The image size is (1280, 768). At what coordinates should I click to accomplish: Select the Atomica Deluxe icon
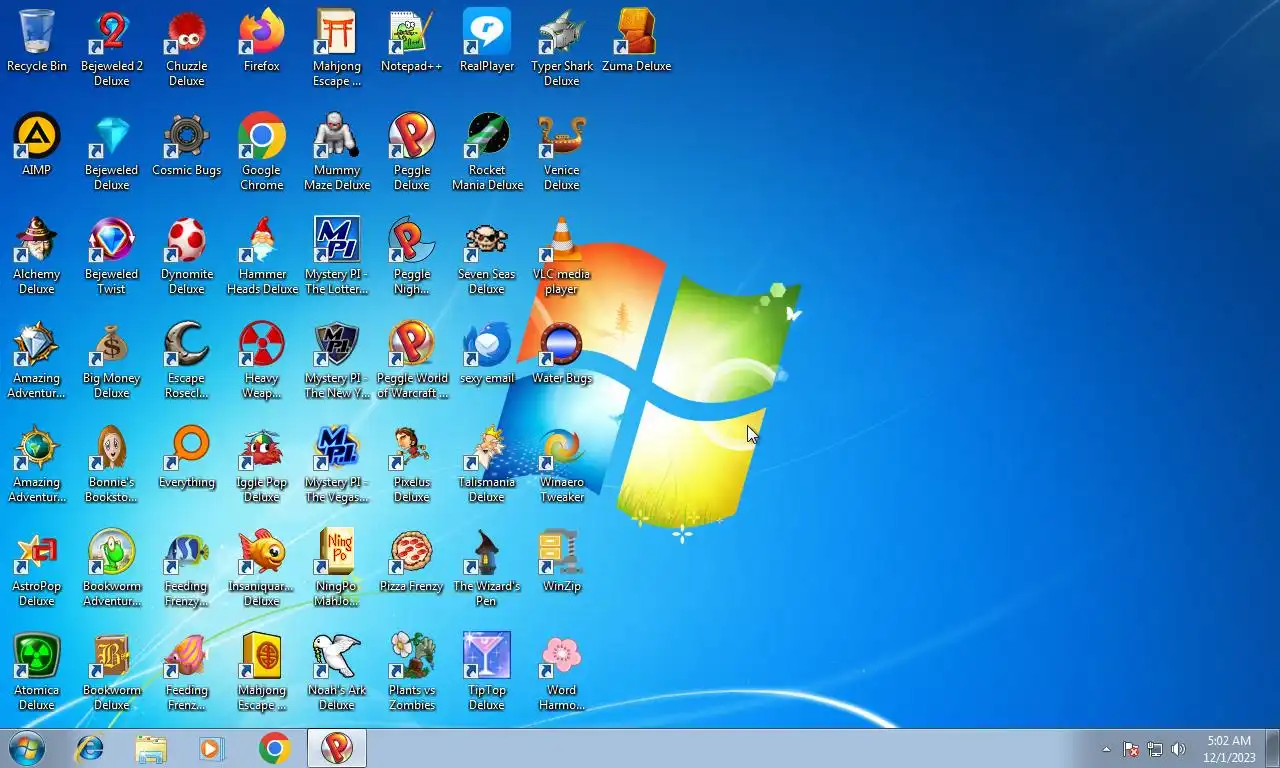coord(37,672)
